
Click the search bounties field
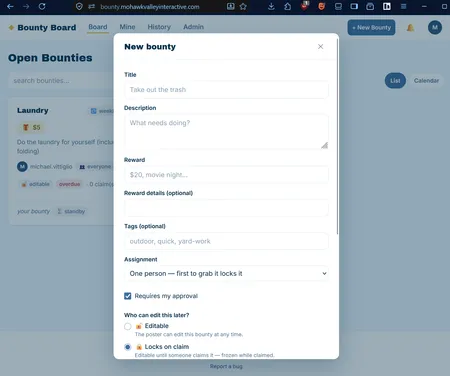click(x=61, y=81)
